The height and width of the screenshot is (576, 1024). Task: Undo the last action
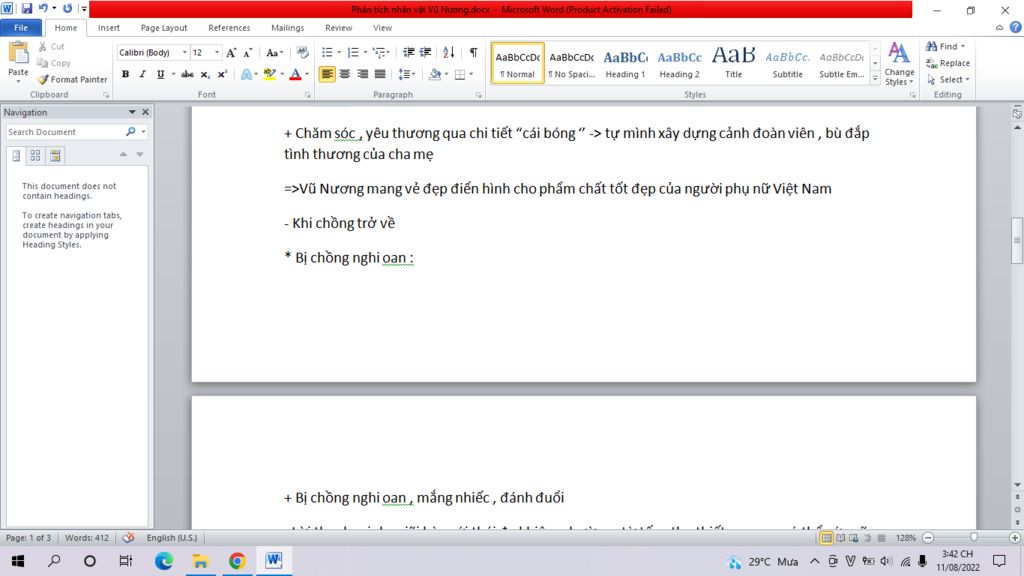tap(43, 8)
